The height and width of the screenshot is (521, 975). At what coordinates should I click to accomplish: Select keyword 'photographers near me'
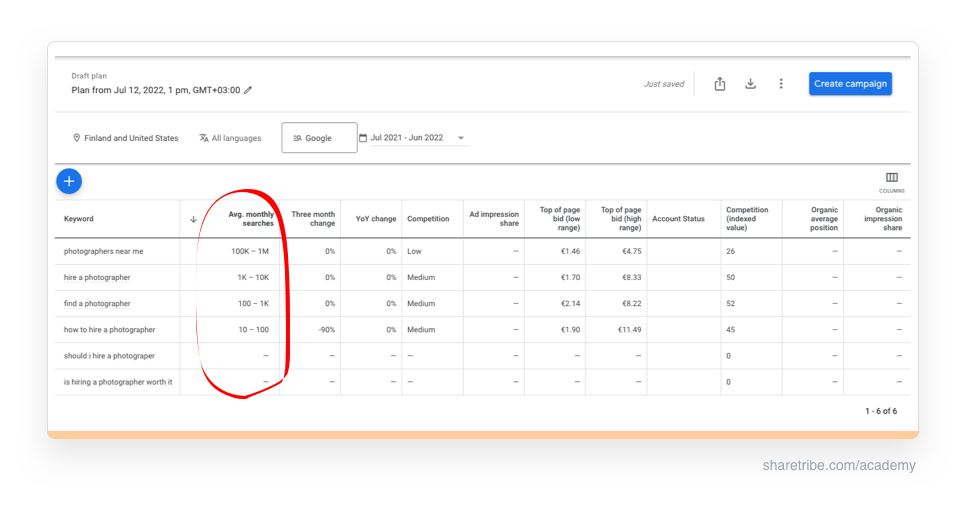tap(103, 251)
